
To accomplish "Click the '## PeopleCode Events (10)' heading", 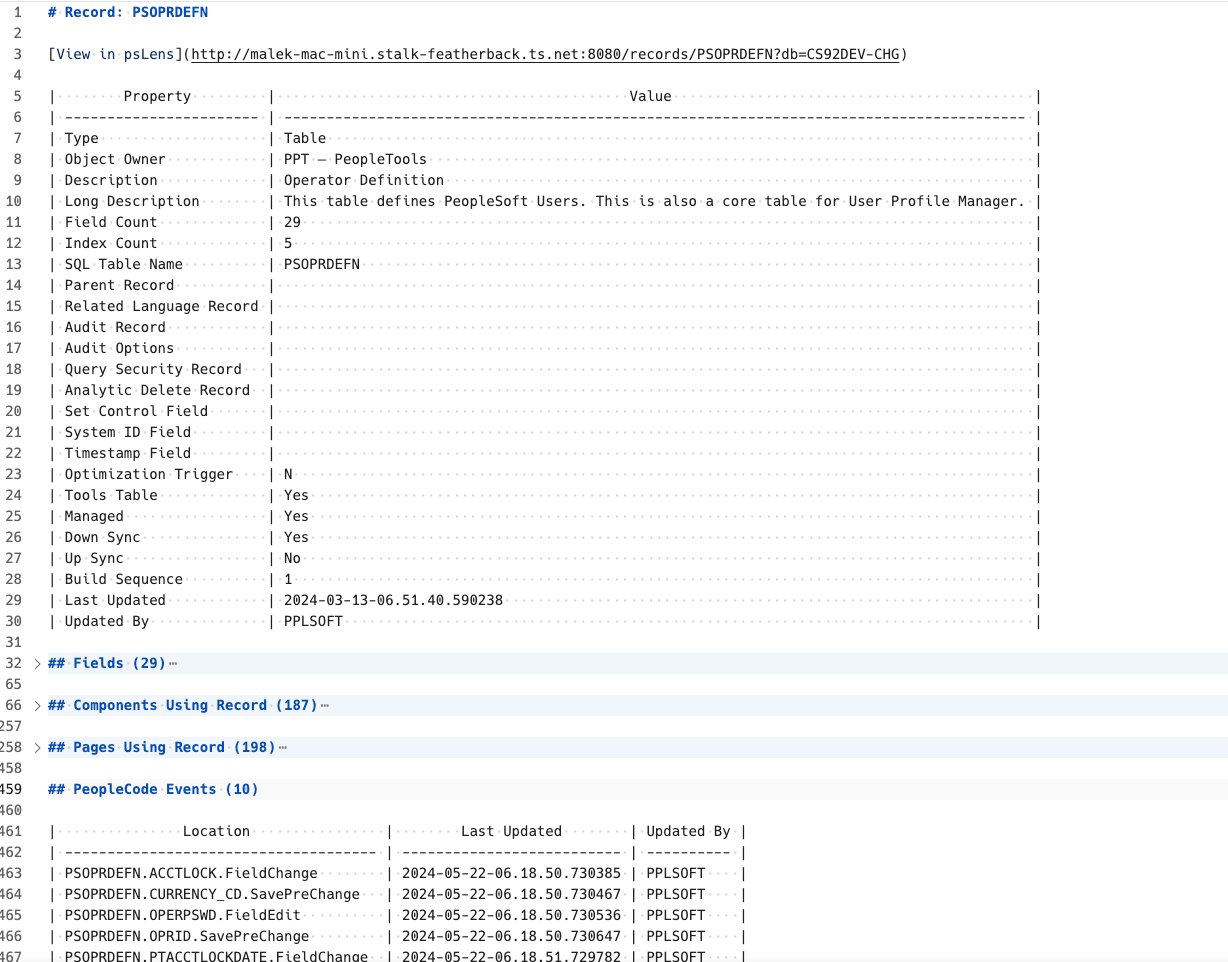I will [x=153, y=789].
